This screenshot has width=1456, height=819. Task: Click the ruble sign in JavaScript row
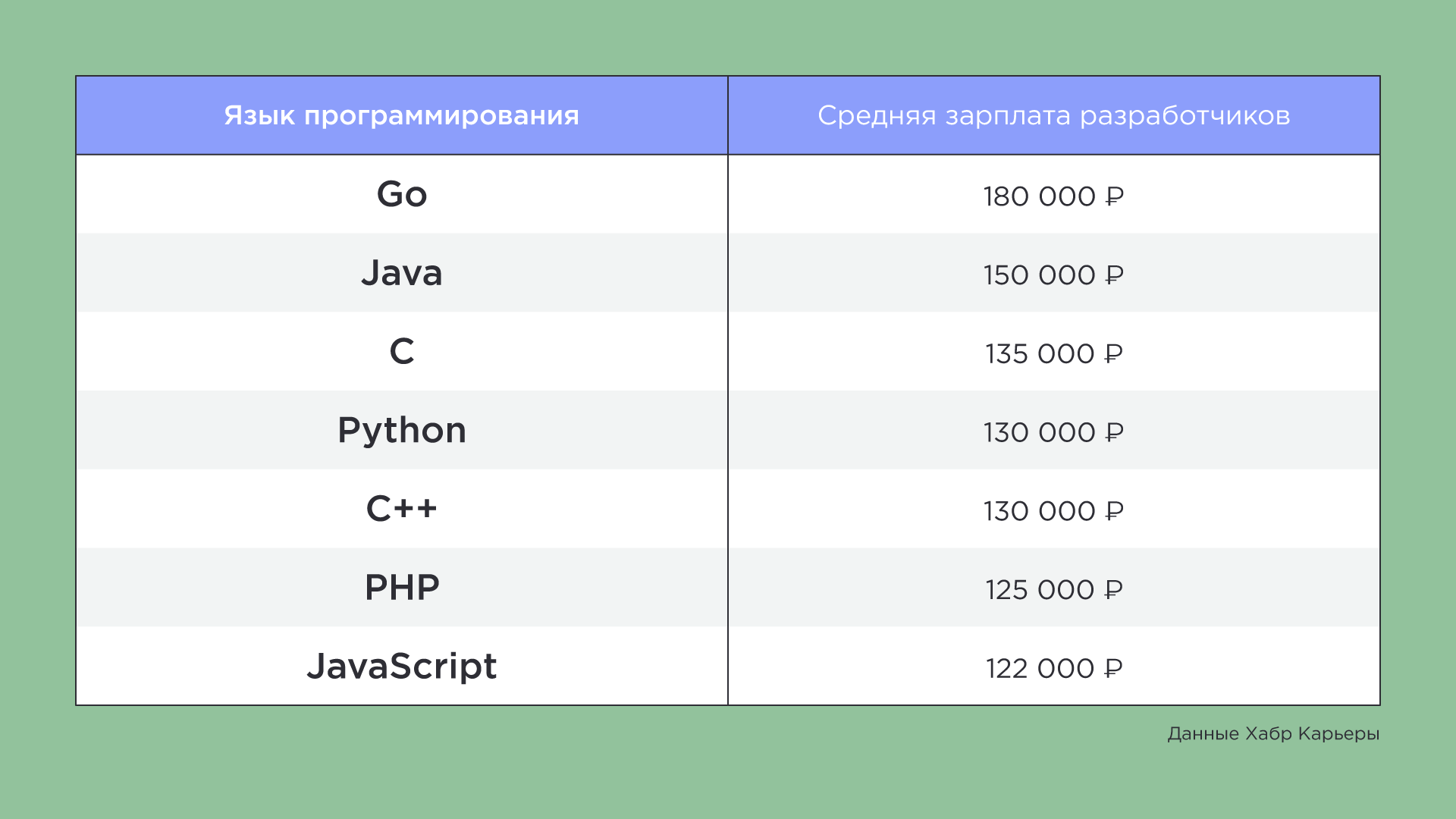click(1112, 669)
